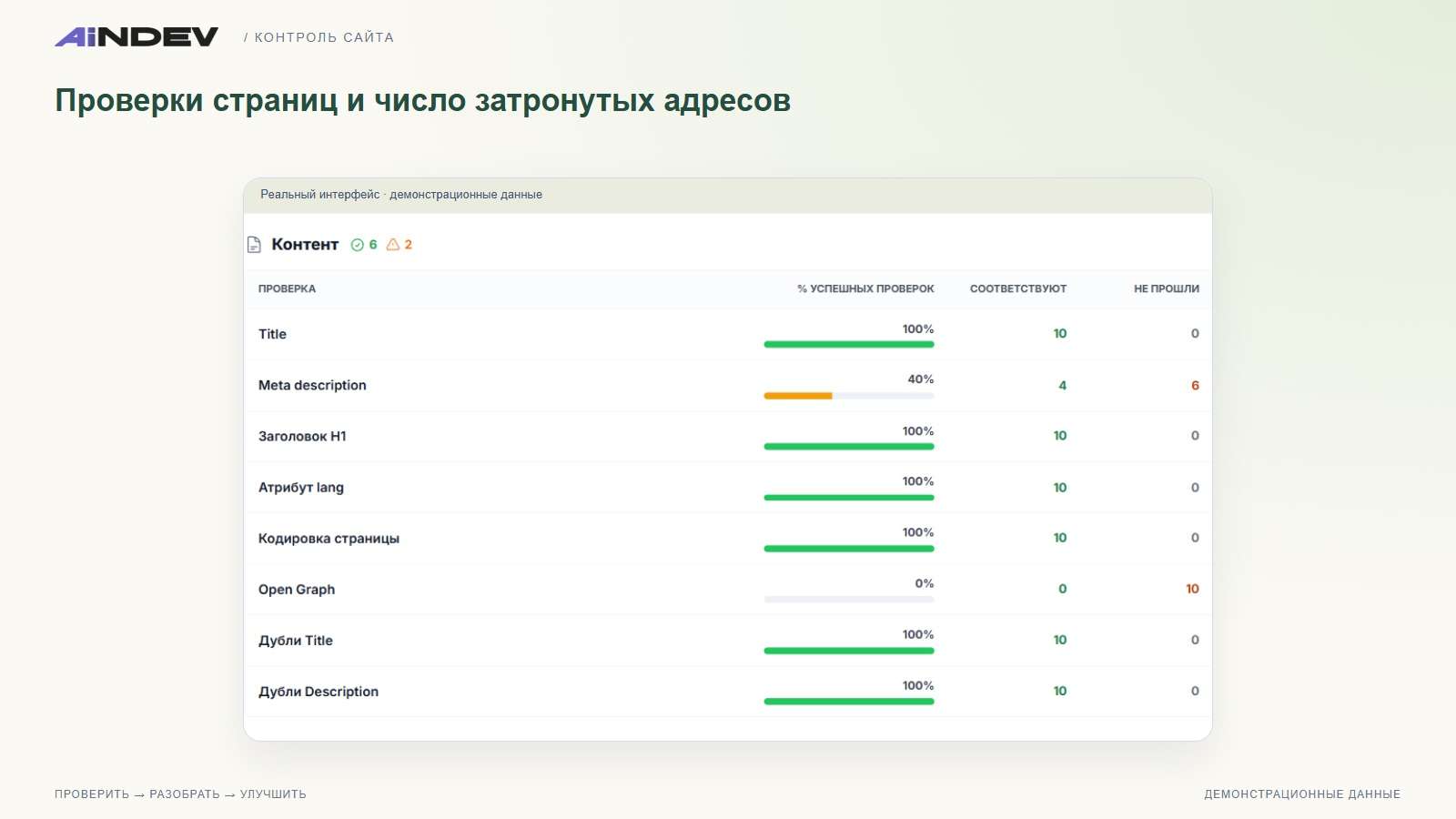Click the orange warning triangle icon

pos(393,245)
